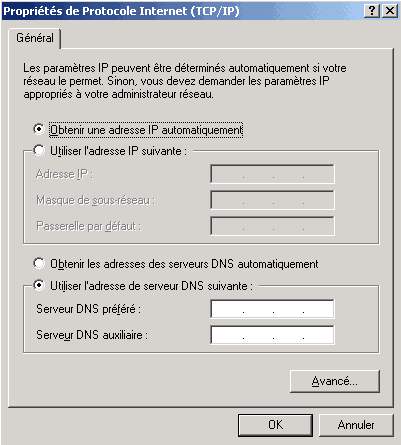Screen dimensions: 401x445
Task: Focus last octet of Serveur DNS auxiliaire
Action: tap(318, 335)
